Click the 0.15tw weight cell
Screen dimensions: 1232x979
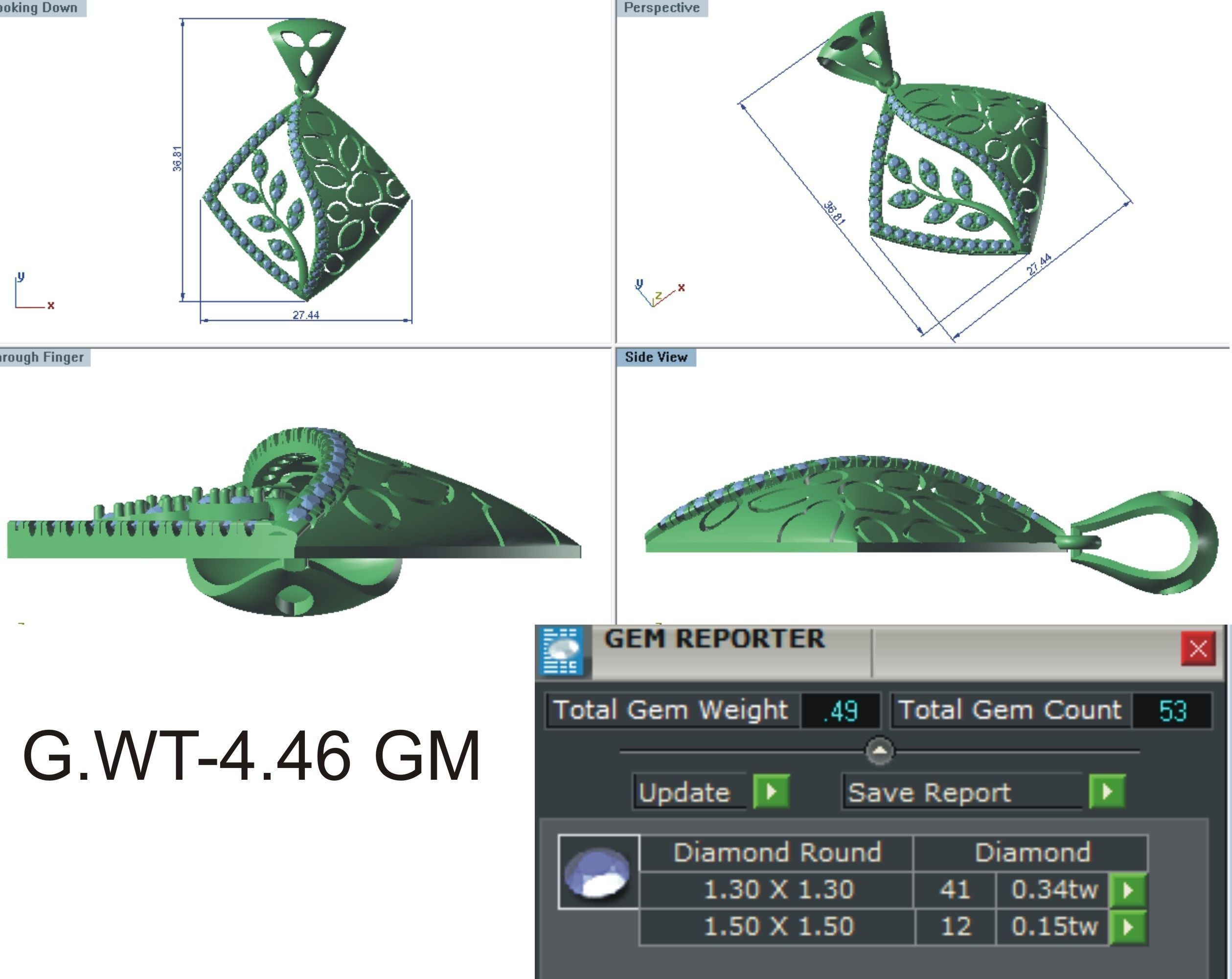click(x=1053, y=927)
